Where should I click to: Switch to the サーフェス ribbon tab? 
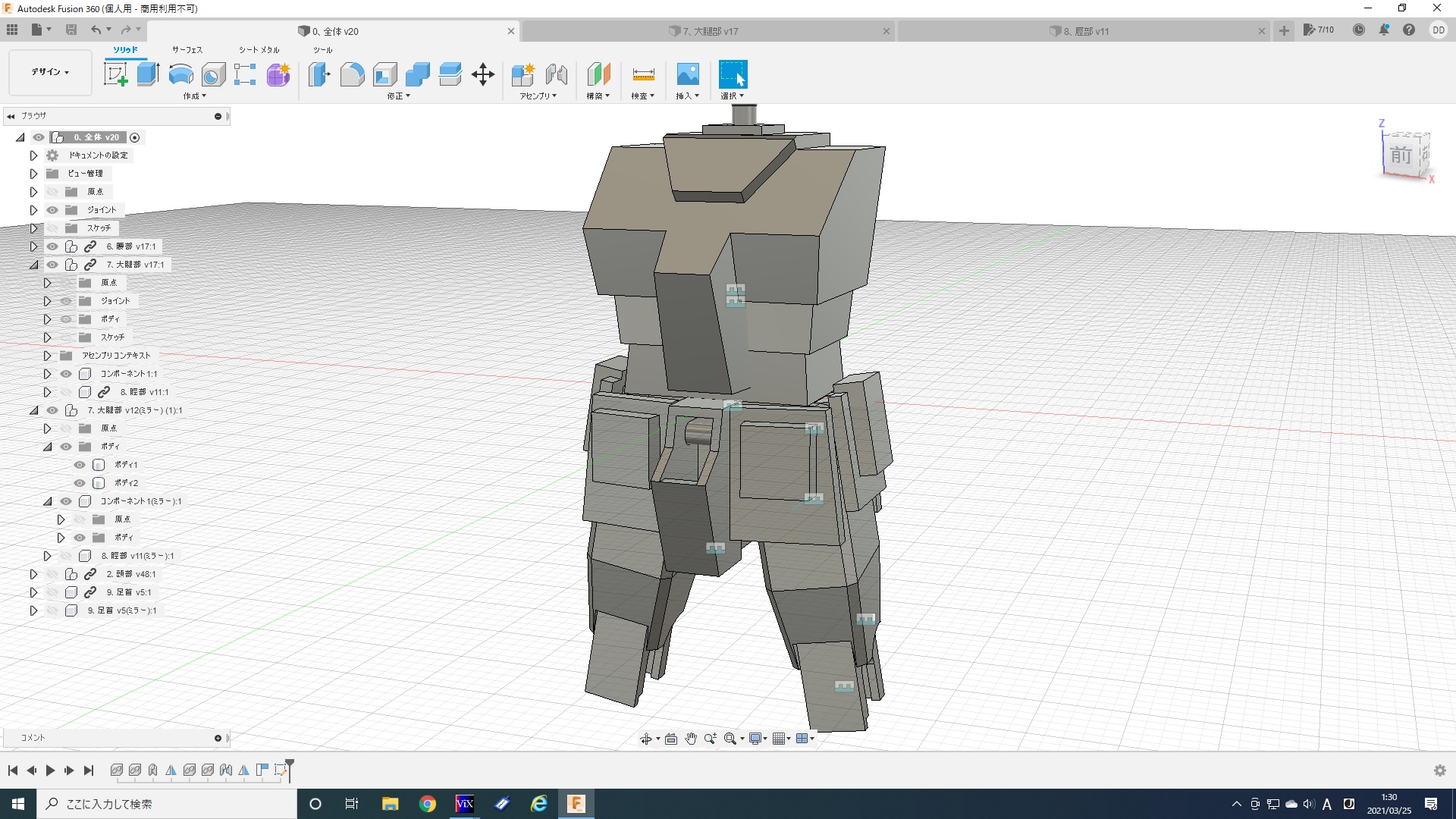[x=187, y=50]
